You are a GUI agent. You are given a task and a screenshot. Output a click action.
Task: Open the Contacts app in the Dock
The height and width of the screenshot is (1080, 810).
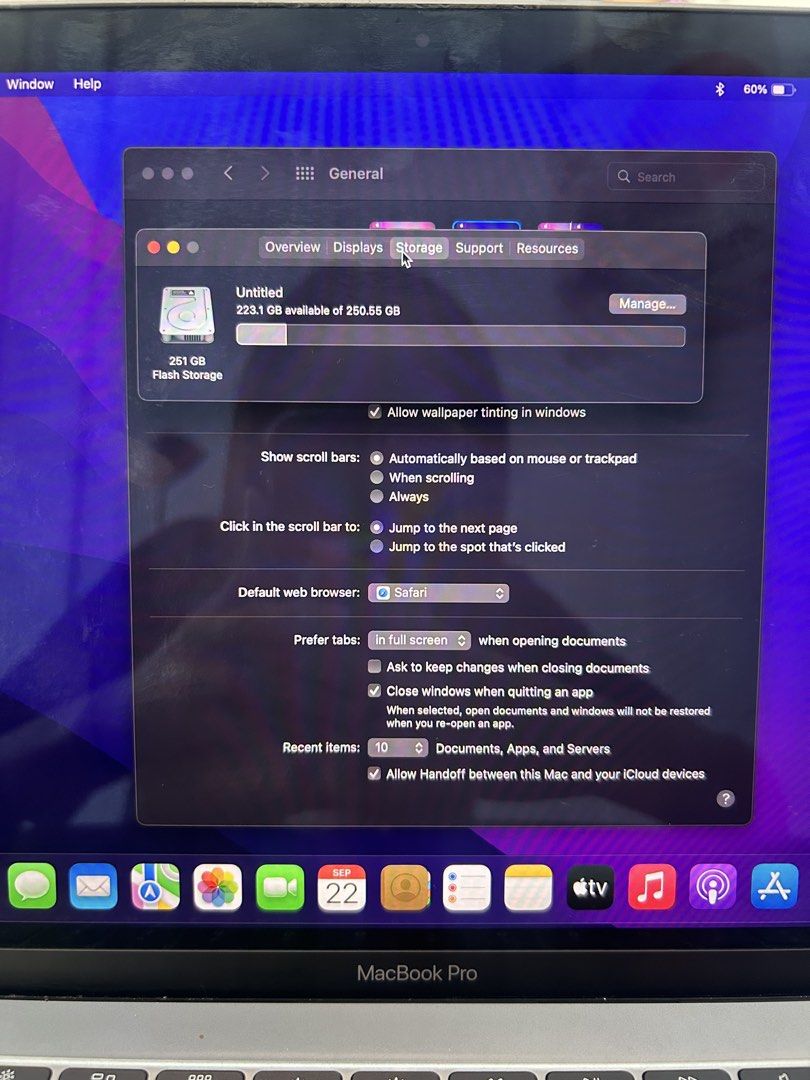404,887
